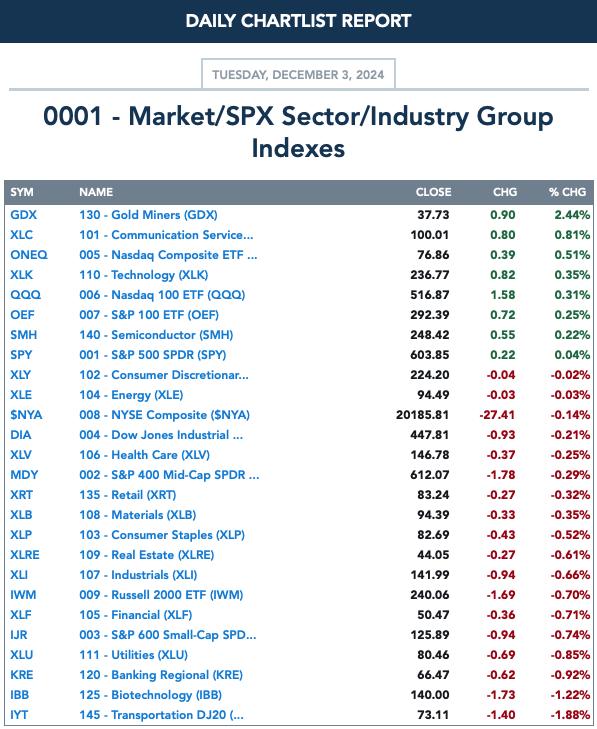Click the XLC ticker symbol

pyautogui.click(x=21, y=235)
